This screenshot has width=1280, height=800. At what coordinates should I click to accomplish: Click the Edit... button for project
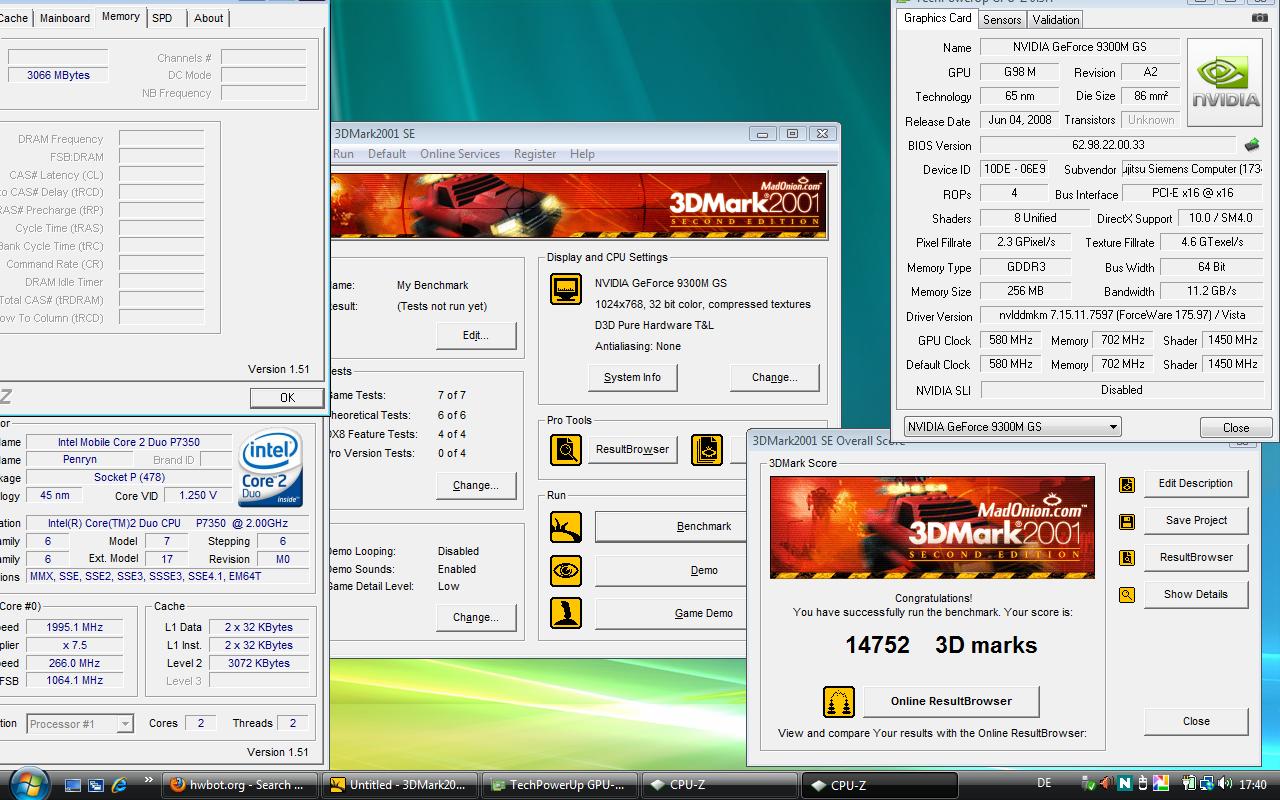coord(476,336)
